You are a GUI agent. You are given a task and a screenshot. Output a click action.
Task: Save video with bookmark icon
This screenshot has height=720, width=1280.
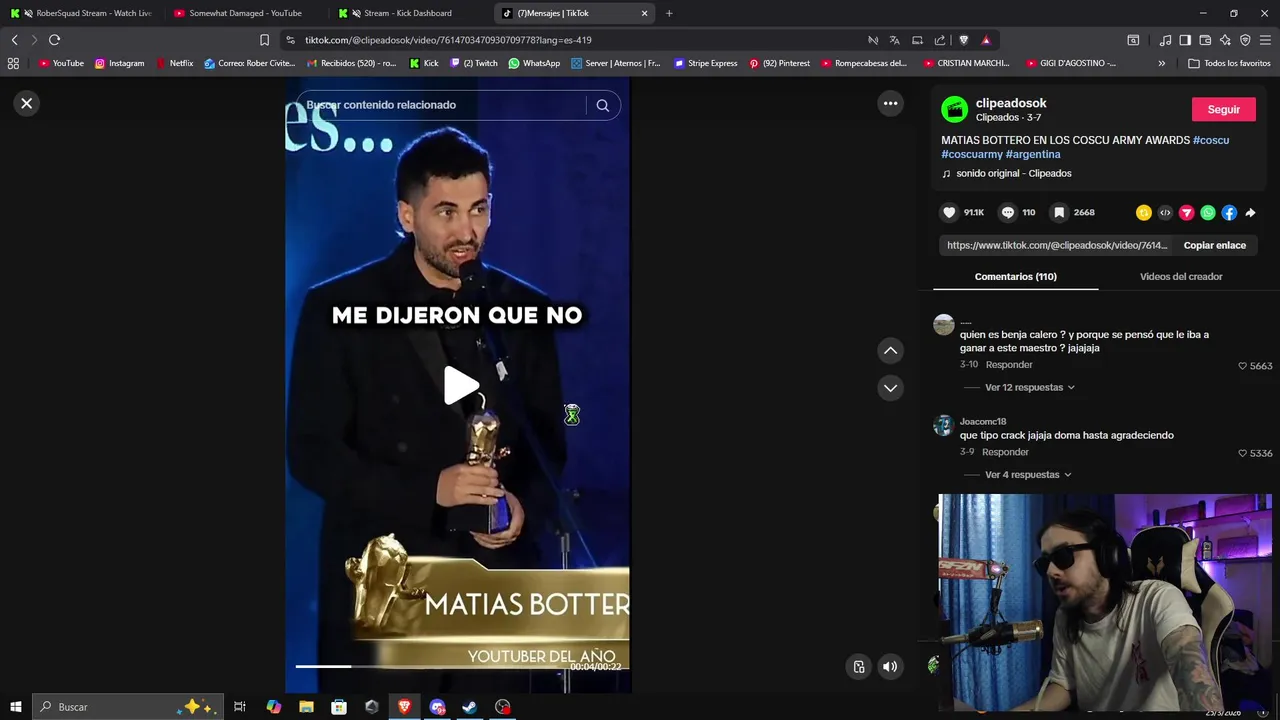click(1059, 212)
